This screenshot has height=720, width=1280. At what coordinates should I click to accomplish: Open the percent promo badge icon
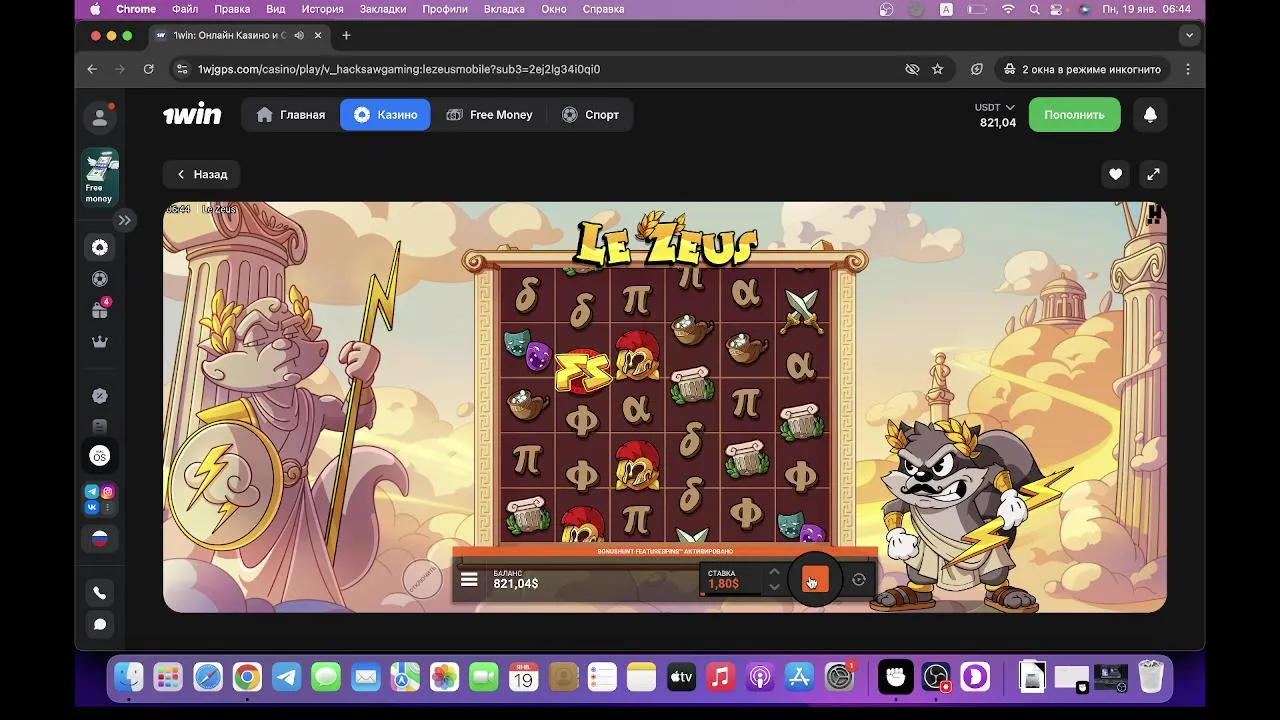pos(100,396)
